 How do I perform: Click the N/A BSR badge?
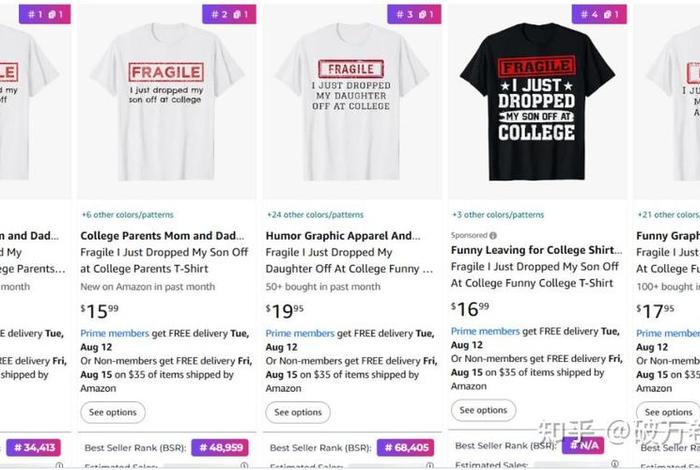tap(582, 445)
